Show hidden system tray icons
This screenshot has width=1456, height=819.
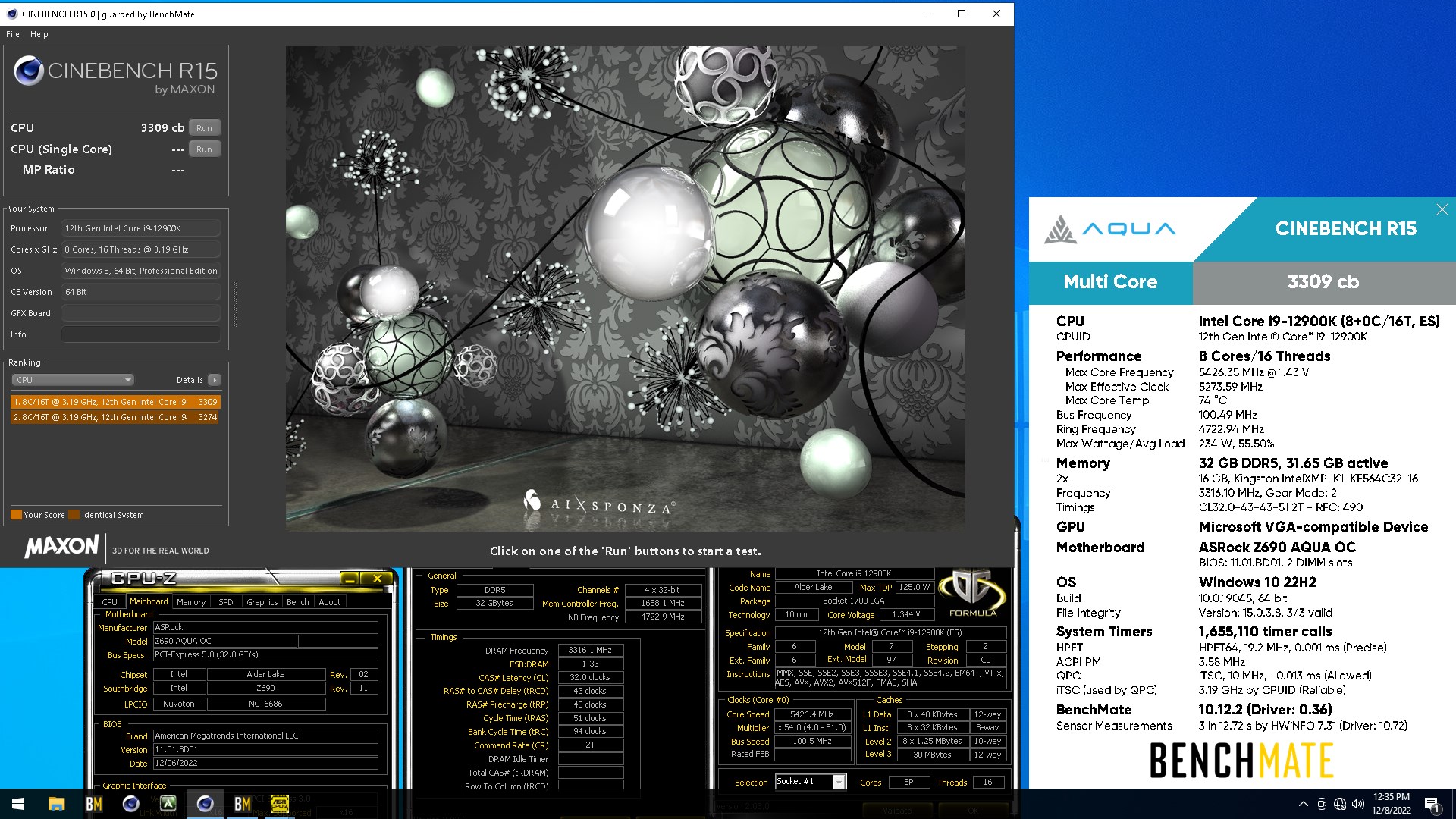click(x=1303, y=804)
